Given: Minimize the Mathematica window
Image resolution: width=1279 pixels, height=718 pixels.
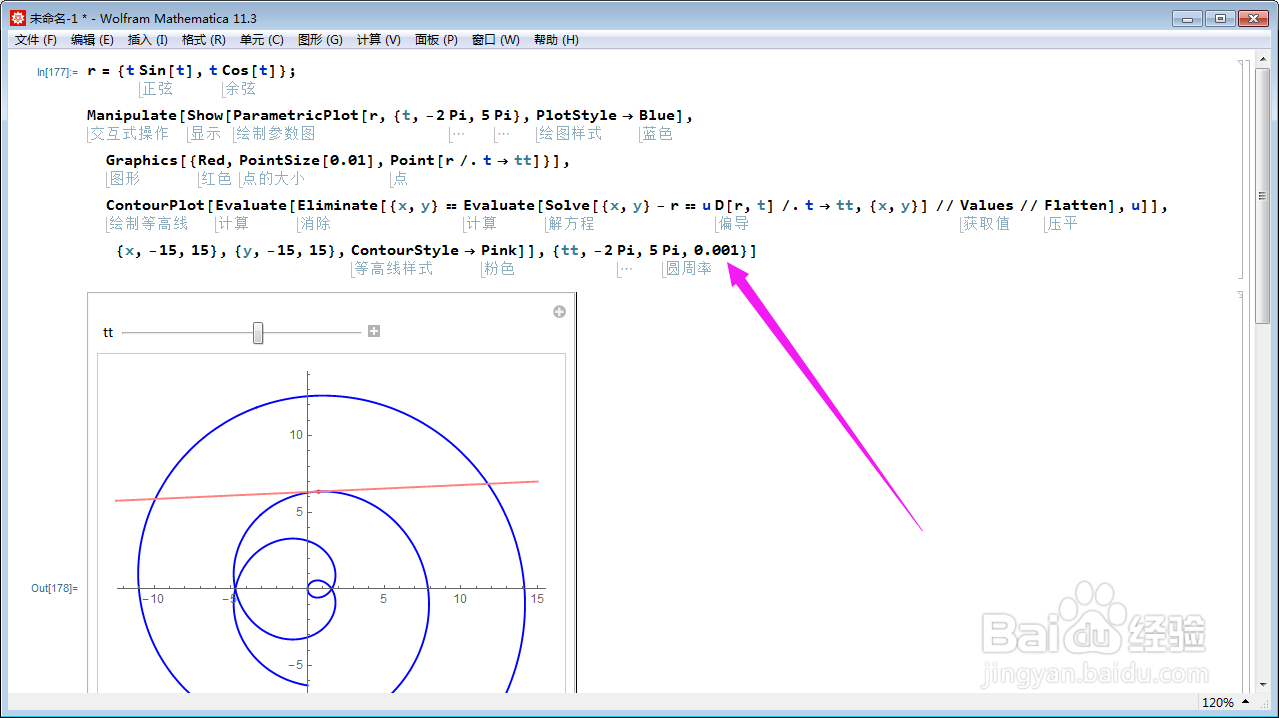Looking at the screenshot, I should (x=1186, y=18).
